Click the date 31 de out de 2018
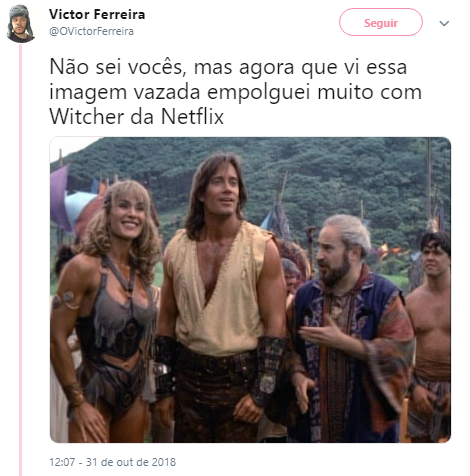This screenshot has width=470, height=476. (x=131, y=462)
